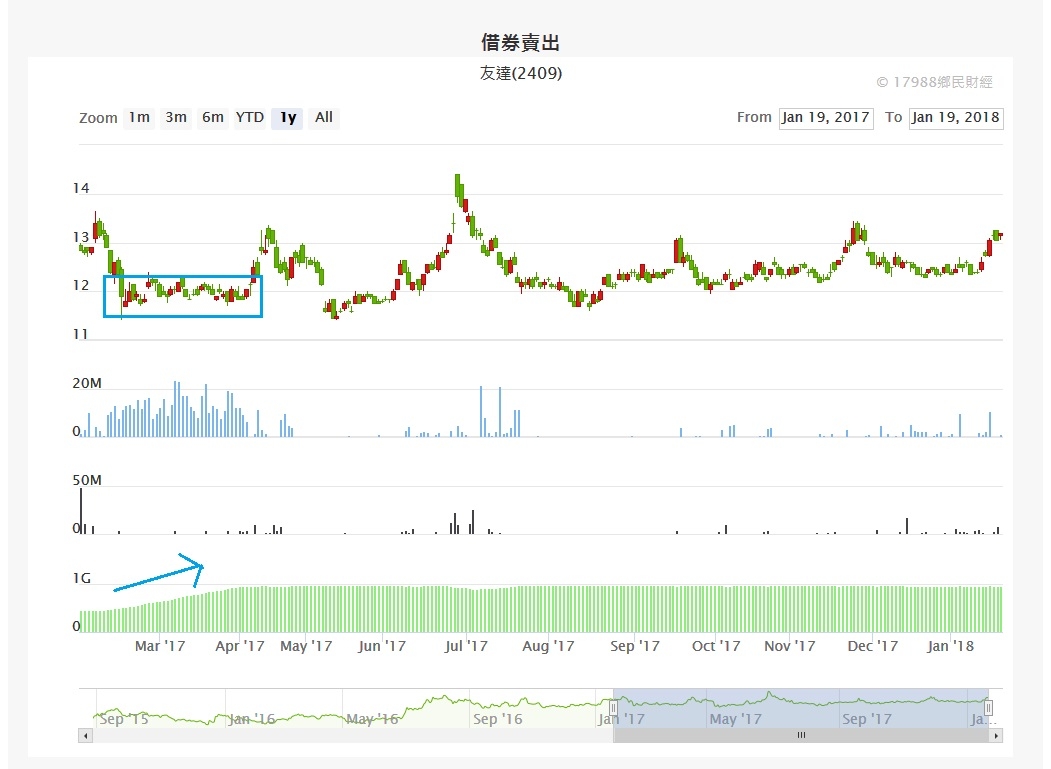This screenshot has width=1051, height=769.
Task: Click the navigator right handle
Action: tap(988, 708)
